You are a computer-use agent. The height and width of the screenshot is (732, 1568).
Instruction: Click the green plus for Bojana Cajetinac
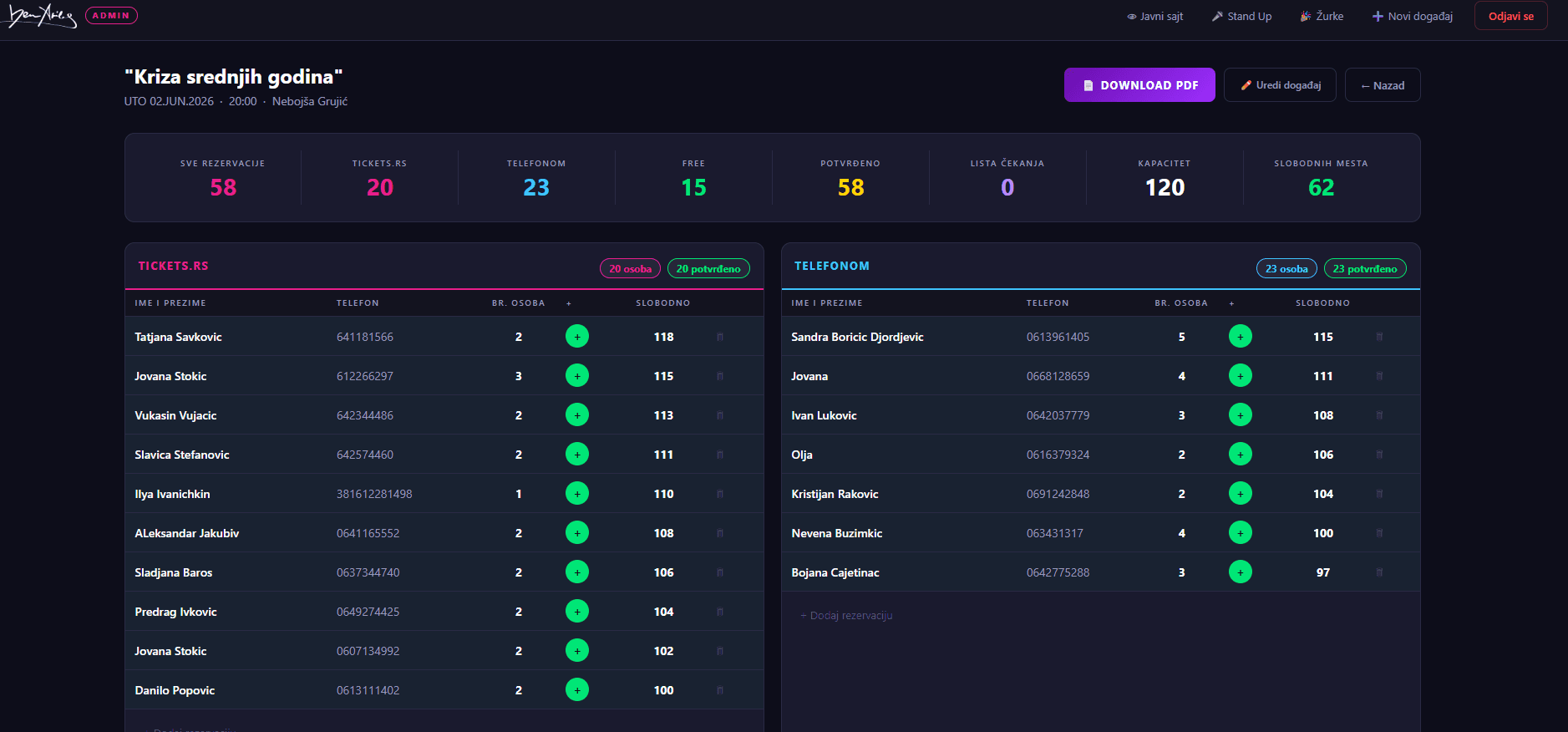(x=1241, y=572)
